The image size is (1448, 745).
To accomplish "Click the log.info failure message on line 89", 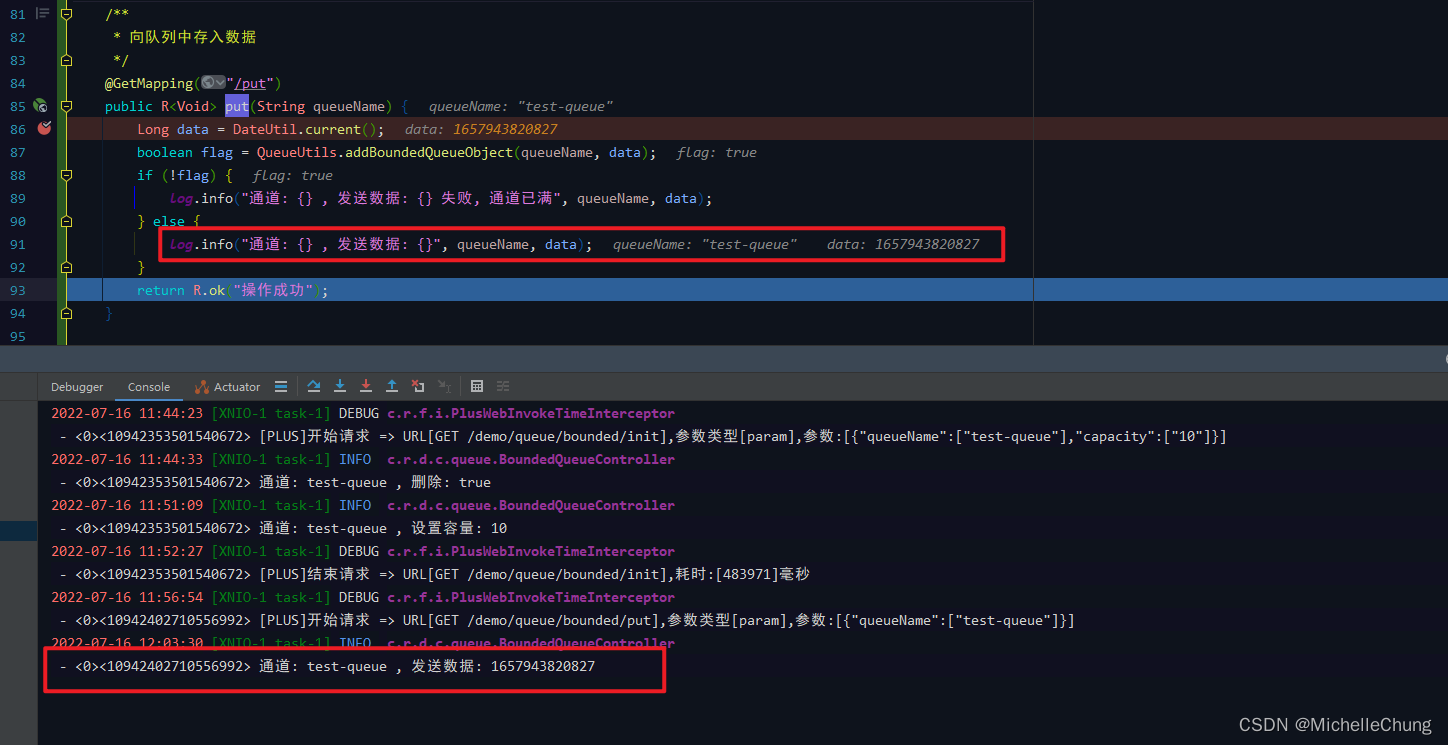I will point(441,198).
